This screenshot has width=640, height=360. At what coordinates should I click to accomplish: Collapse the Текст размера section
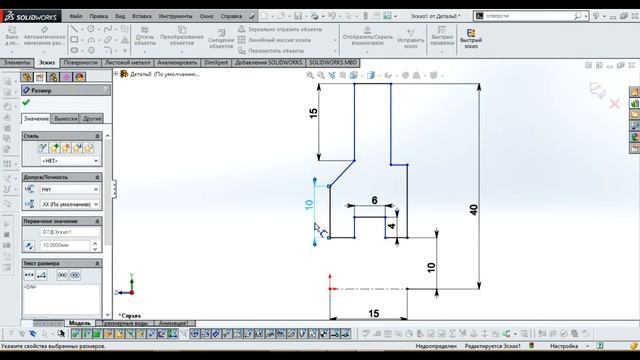(98, 264)
